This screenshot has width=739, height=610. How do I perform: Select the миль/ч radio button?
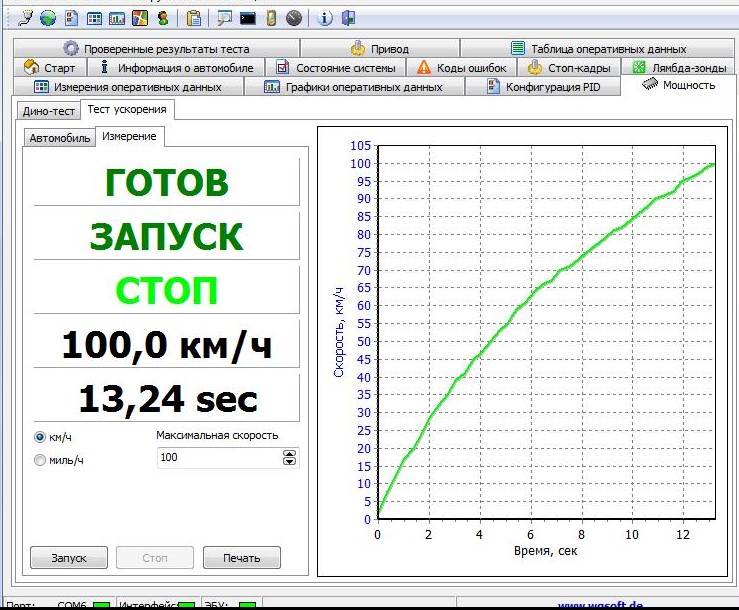pyautogui.click(x=40, y=460)
